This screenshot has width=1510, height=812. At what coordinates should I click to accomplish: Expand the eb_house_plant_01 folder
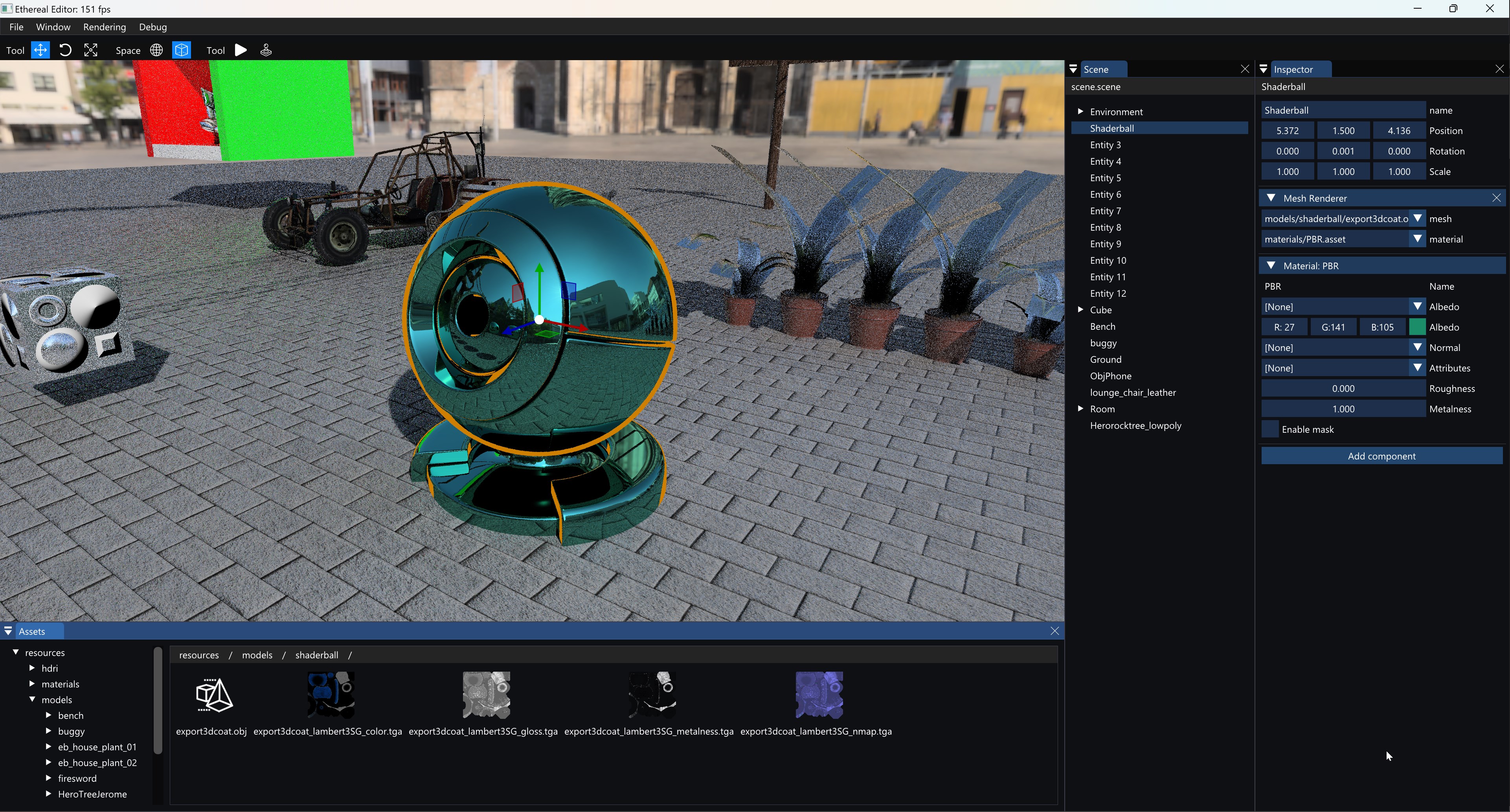point(49,746)
